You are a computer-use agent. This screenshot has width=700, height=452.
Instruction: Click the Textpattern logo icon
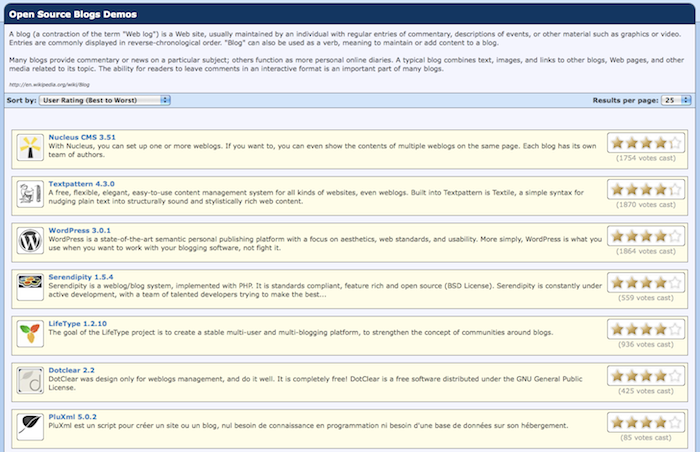(x=30, y=194)
